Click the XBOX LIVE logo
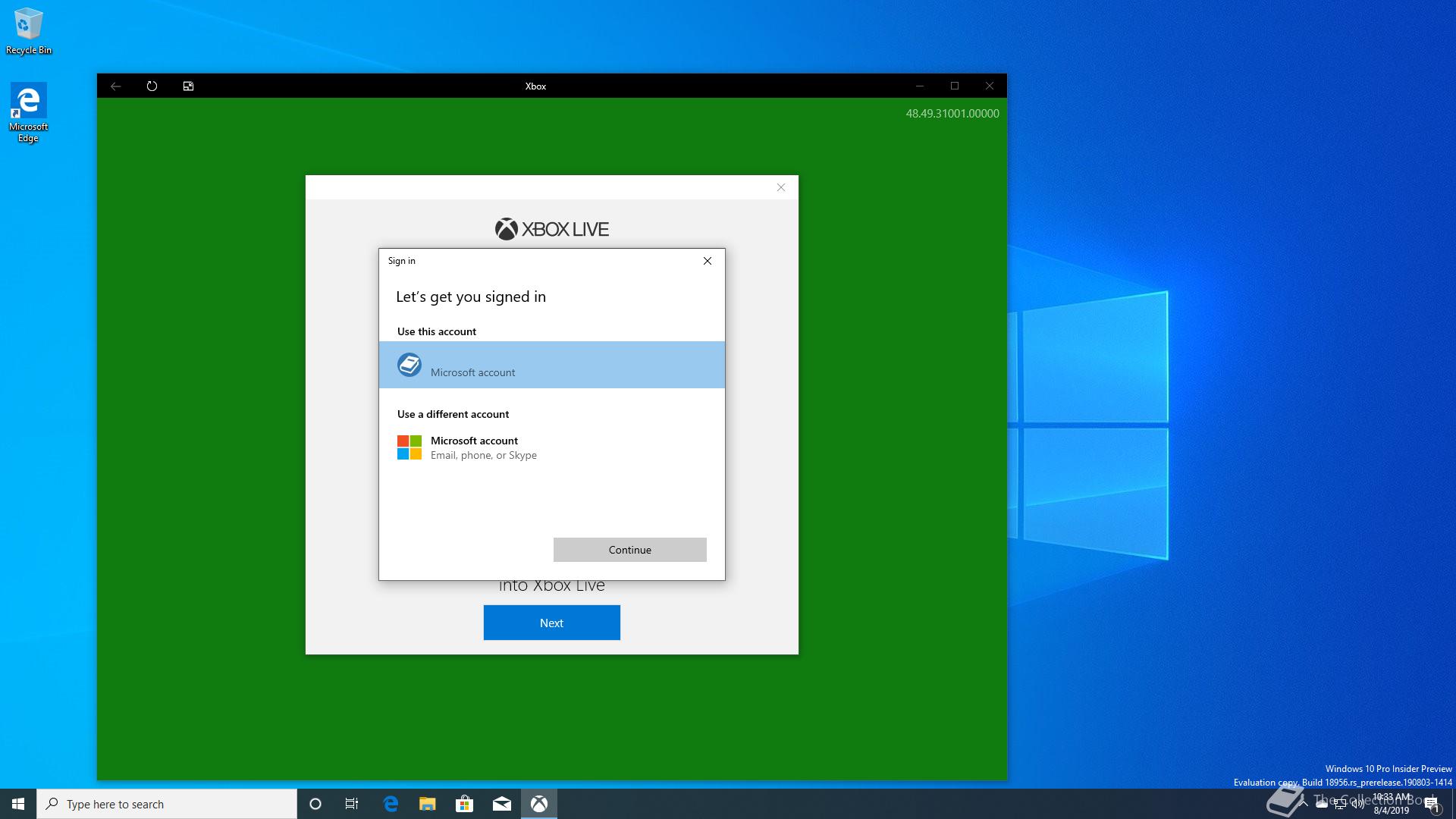Viewport: 1456px width, 819px height. [551, 229]
